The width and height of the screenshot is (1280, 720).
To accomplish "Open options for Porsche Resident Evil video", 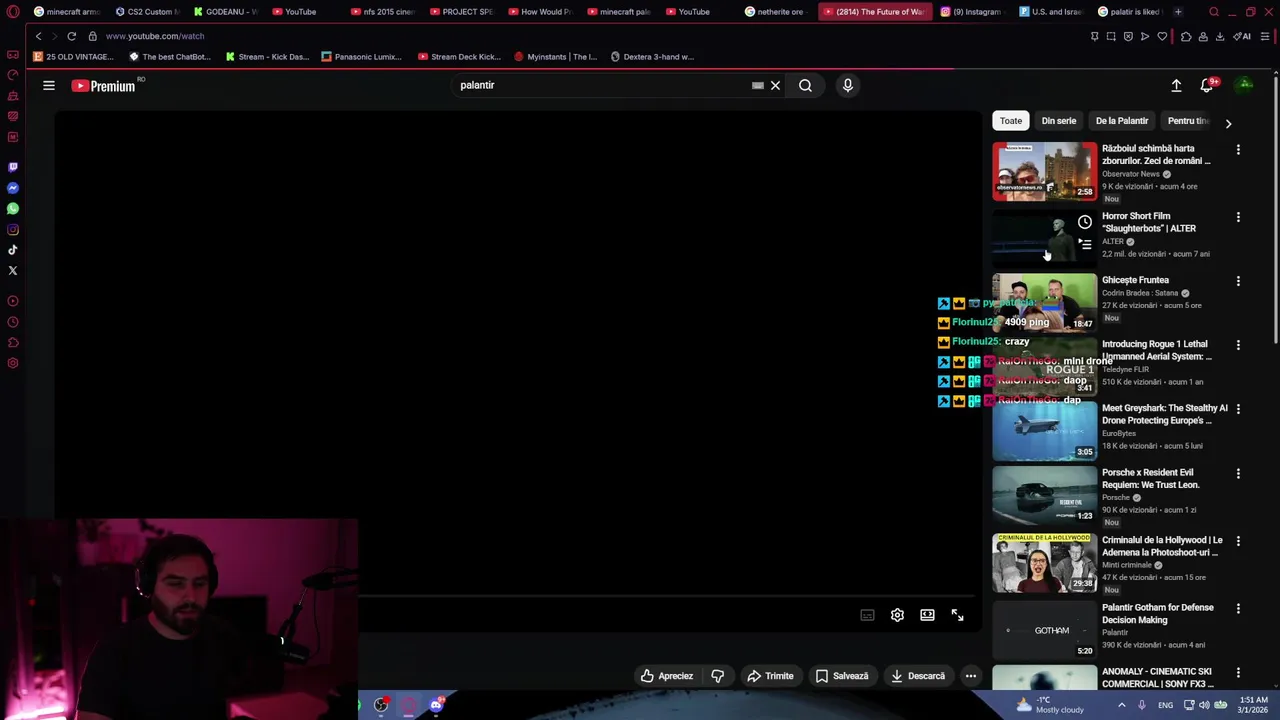I will click(1238, 473).
